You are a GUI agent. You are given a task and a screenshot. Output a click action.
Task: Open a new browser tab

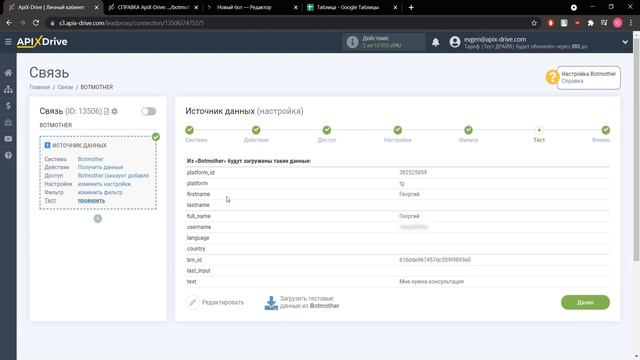(x=411, y=7)
